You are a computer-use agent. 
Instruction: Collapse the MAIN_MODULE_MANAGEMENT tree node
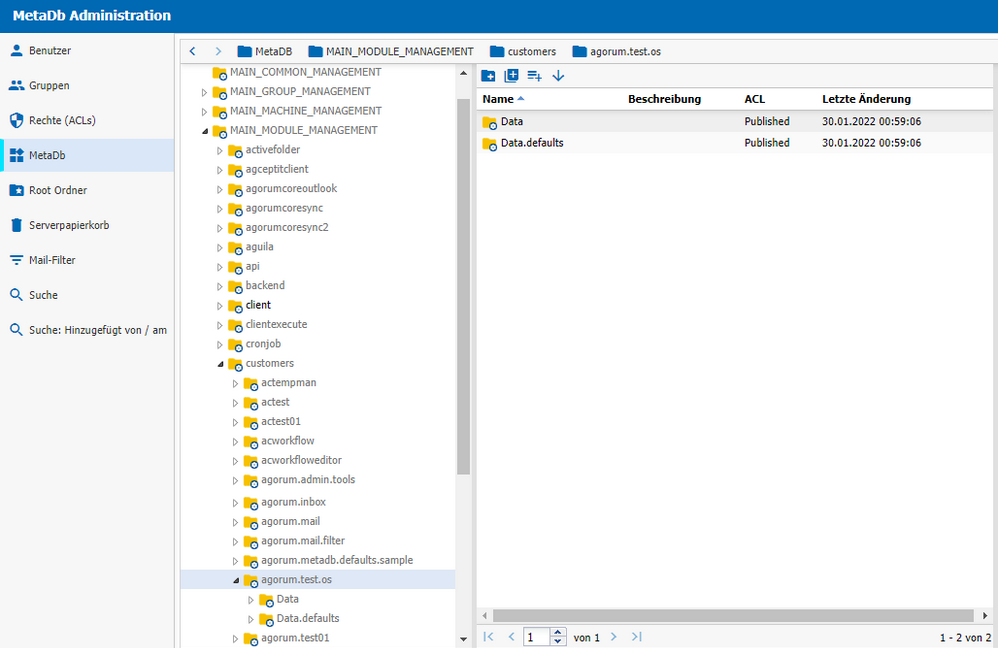point(204,131)
